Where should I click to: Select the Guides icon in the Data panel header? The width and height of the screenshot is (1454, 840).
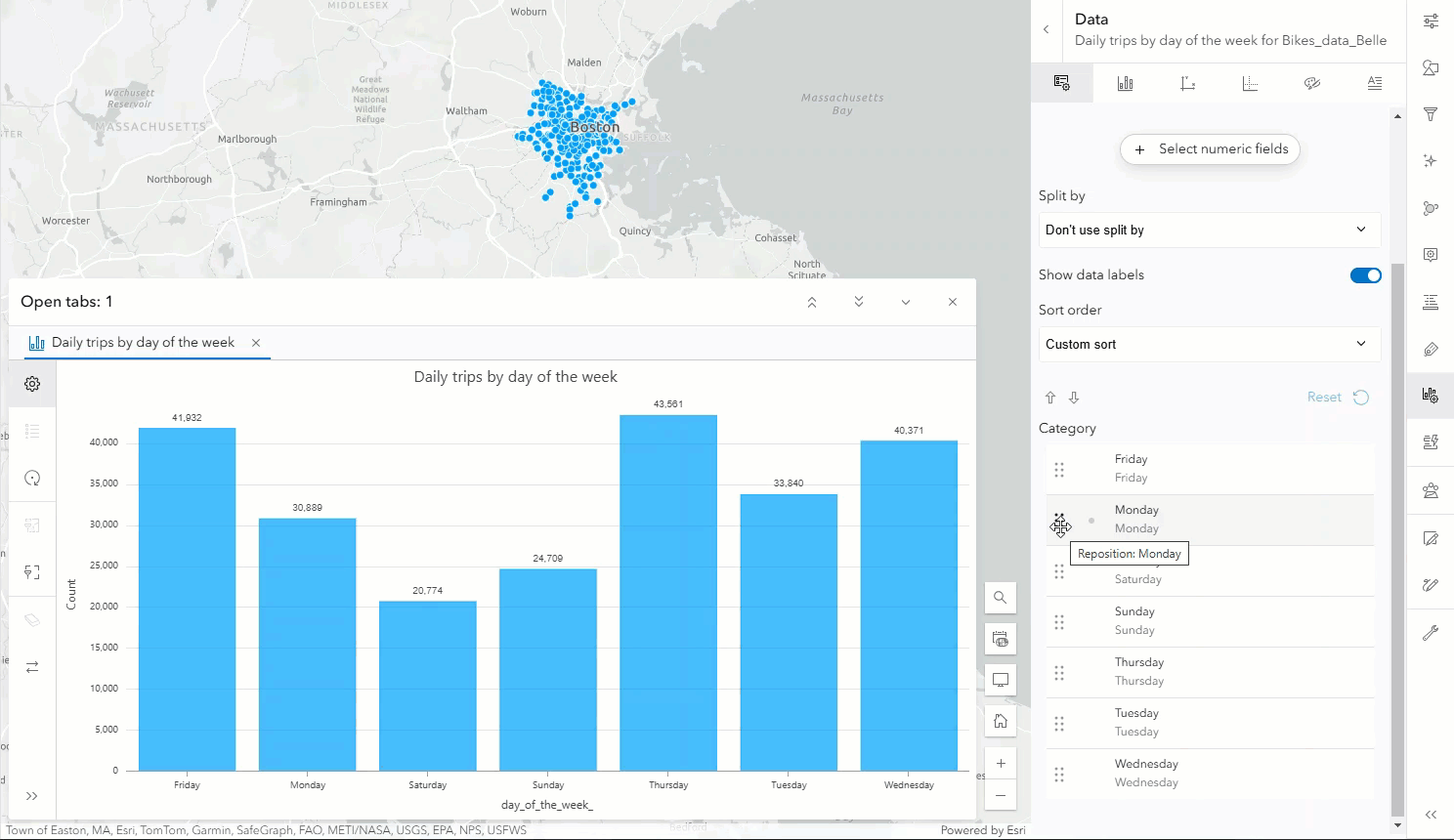pos(1250,83)
